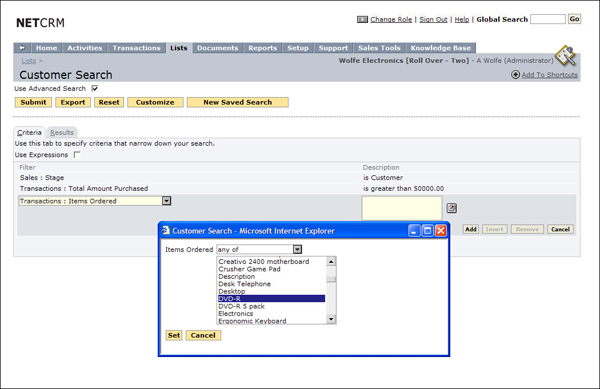Minimize the Customer Search popup window
The image size is (600, 389).
click(414, 231)
